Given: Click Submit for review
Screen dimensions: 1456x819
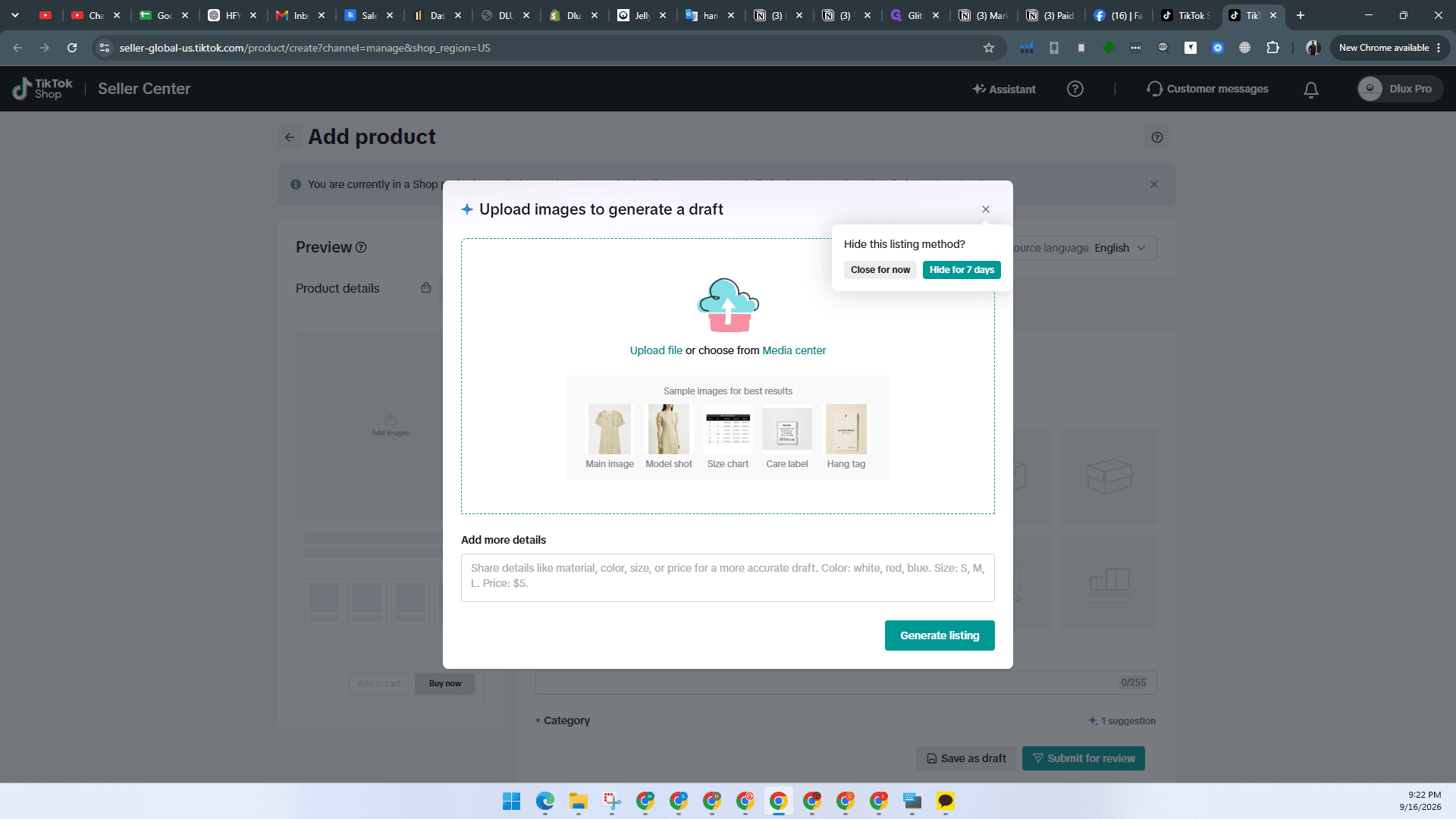Looking at the screenshot, I should coord(1084,758).
